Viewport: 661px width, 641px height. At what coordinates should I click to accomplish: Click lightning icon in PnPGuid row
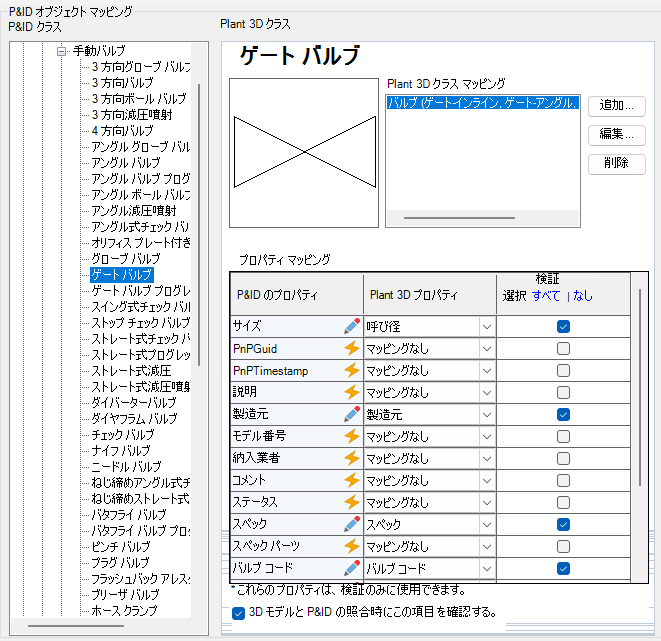(352, 349)
